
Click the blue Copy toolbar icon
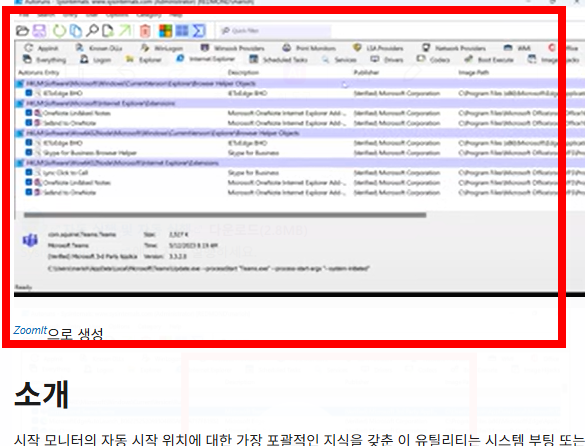click(x=76, y=31)
